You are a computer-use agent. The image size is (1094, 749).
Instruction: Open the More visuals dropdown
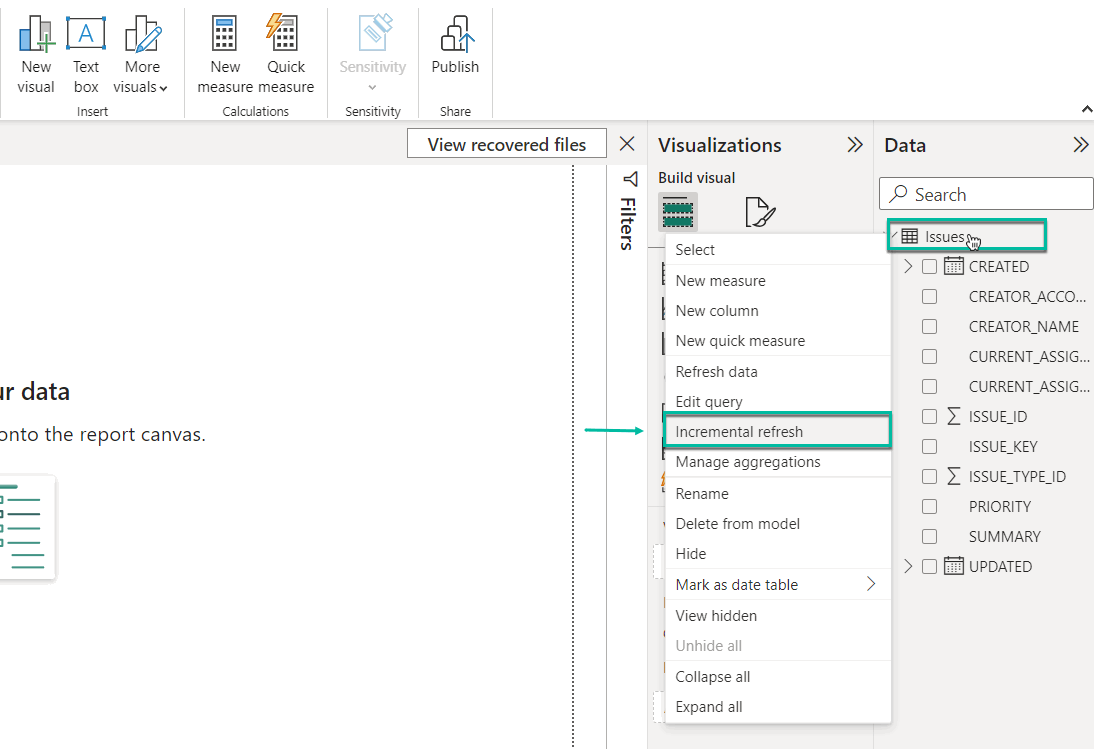click(143, 76)
